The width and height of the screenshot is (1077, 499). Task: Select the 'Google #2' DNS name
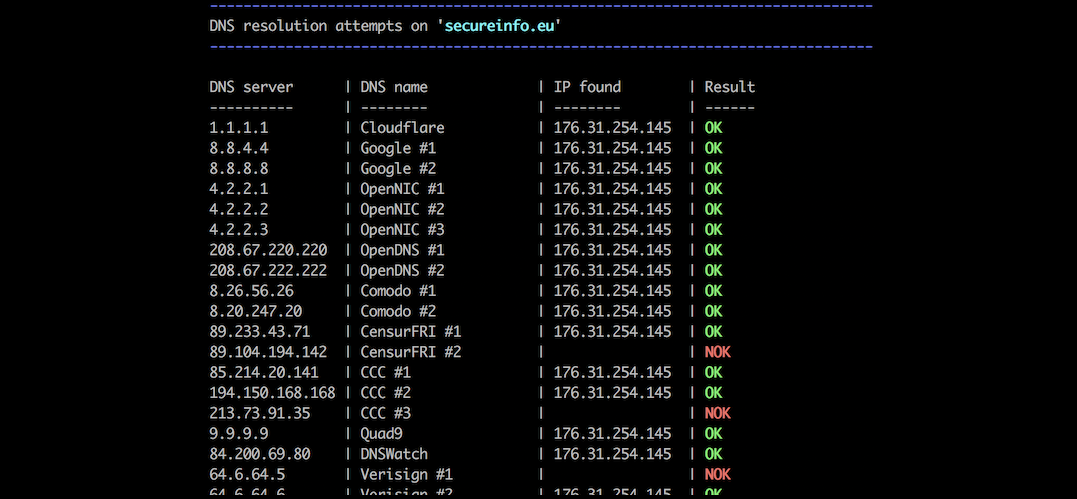(x=398, y=168)
